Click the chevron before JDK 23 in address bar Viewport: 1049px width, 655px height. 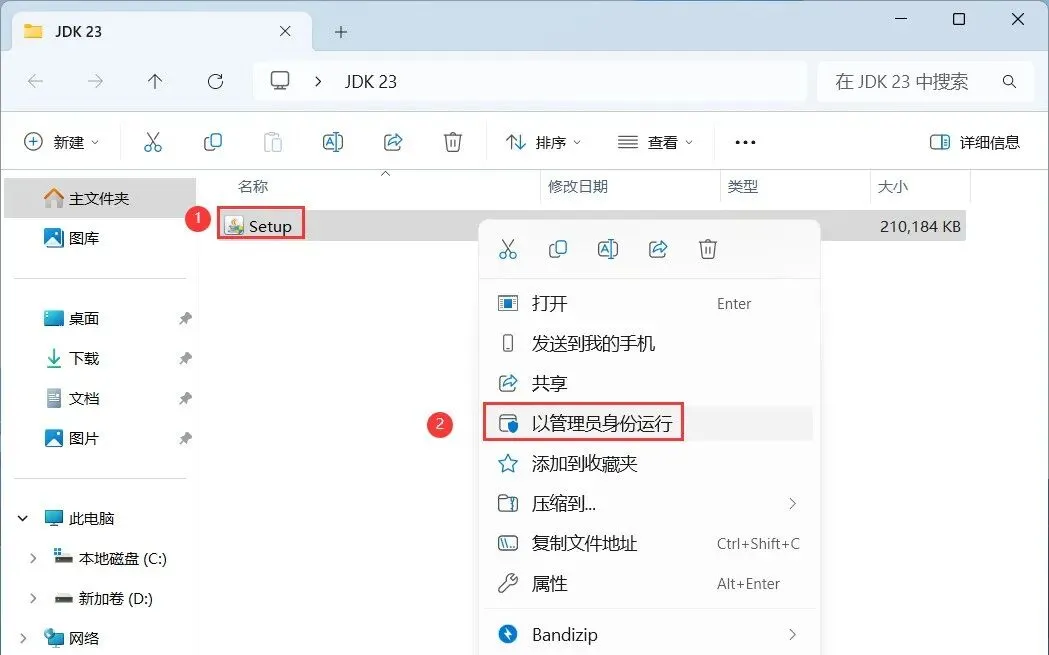coord(318,82)
